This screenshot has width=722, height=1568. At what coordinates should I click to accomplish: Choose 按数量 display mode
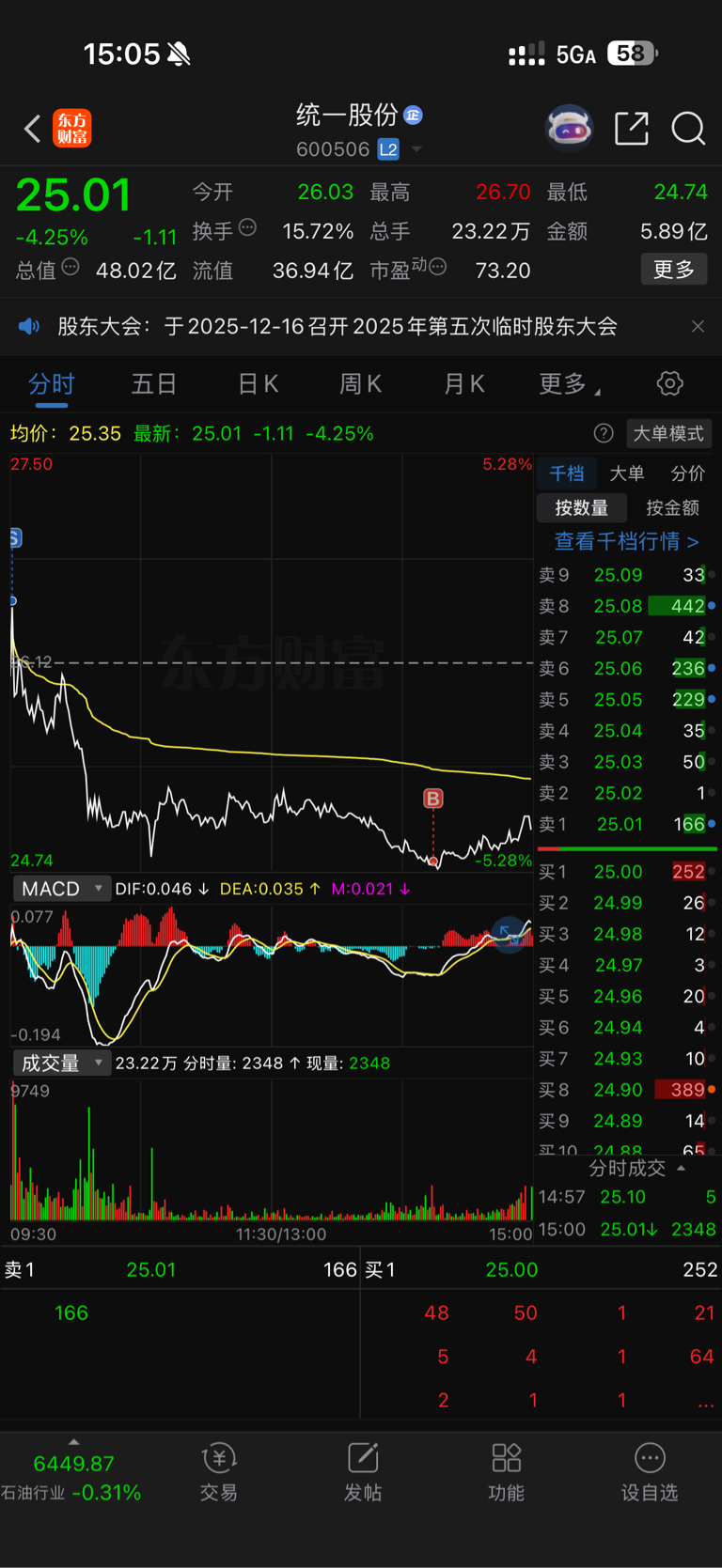(581, 508)
